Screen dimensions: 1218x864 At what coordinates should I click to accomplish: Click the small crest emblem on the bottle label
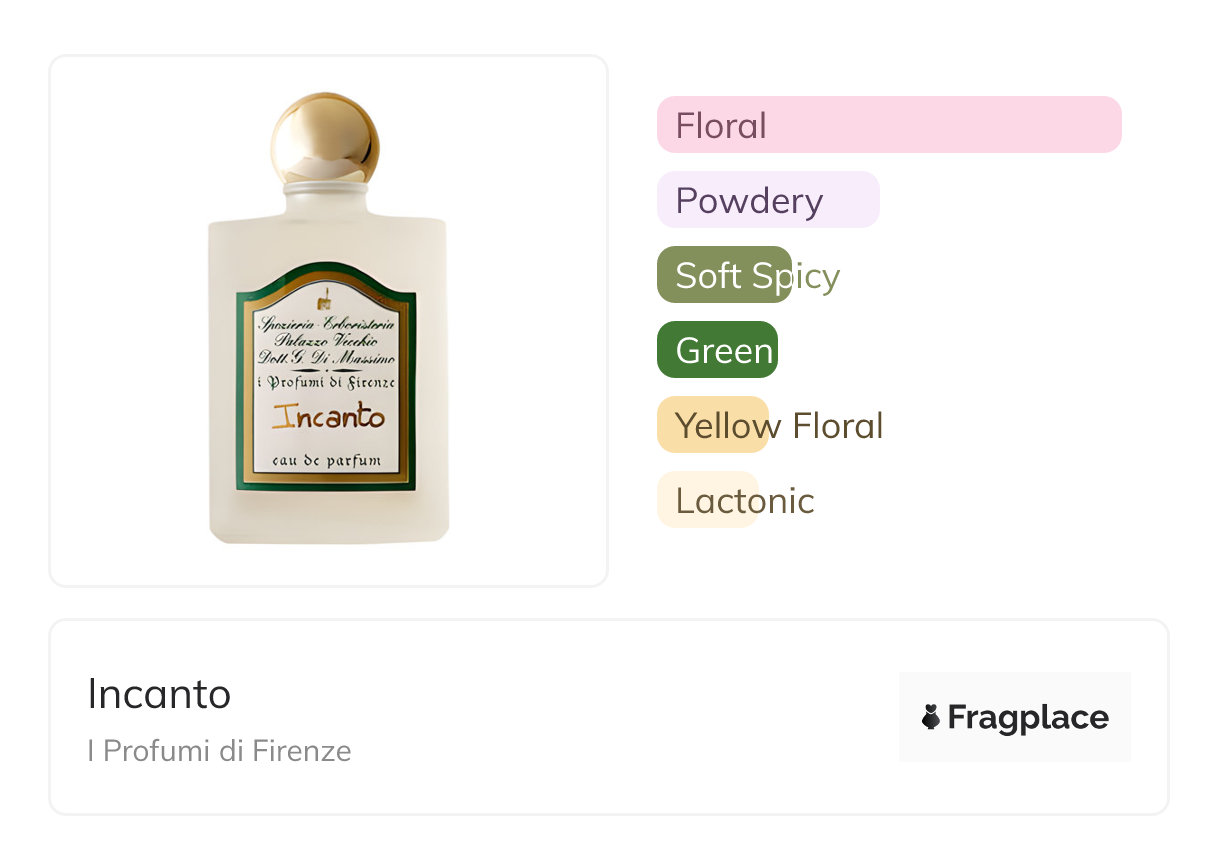click(x=325, y=300)
